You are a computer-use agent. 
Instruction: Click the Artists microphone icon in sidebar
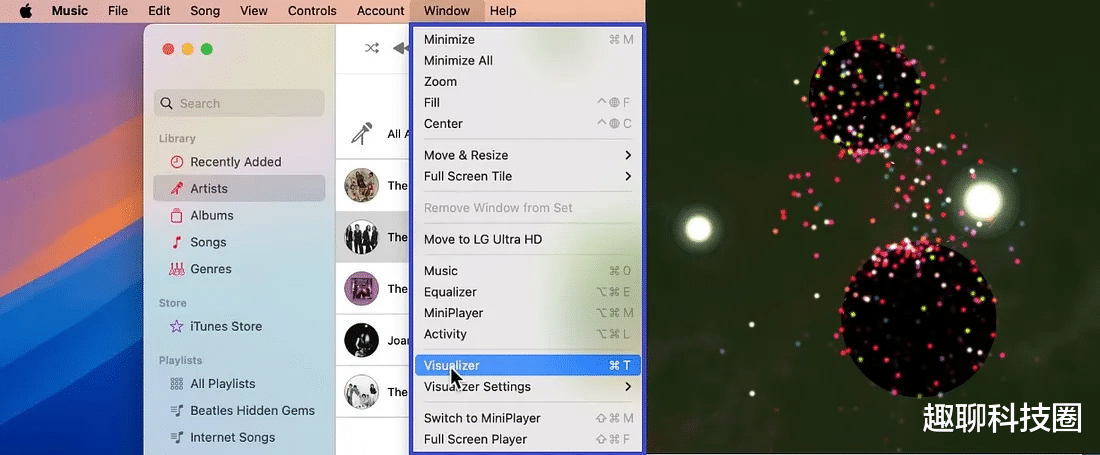tap(177, 189)
